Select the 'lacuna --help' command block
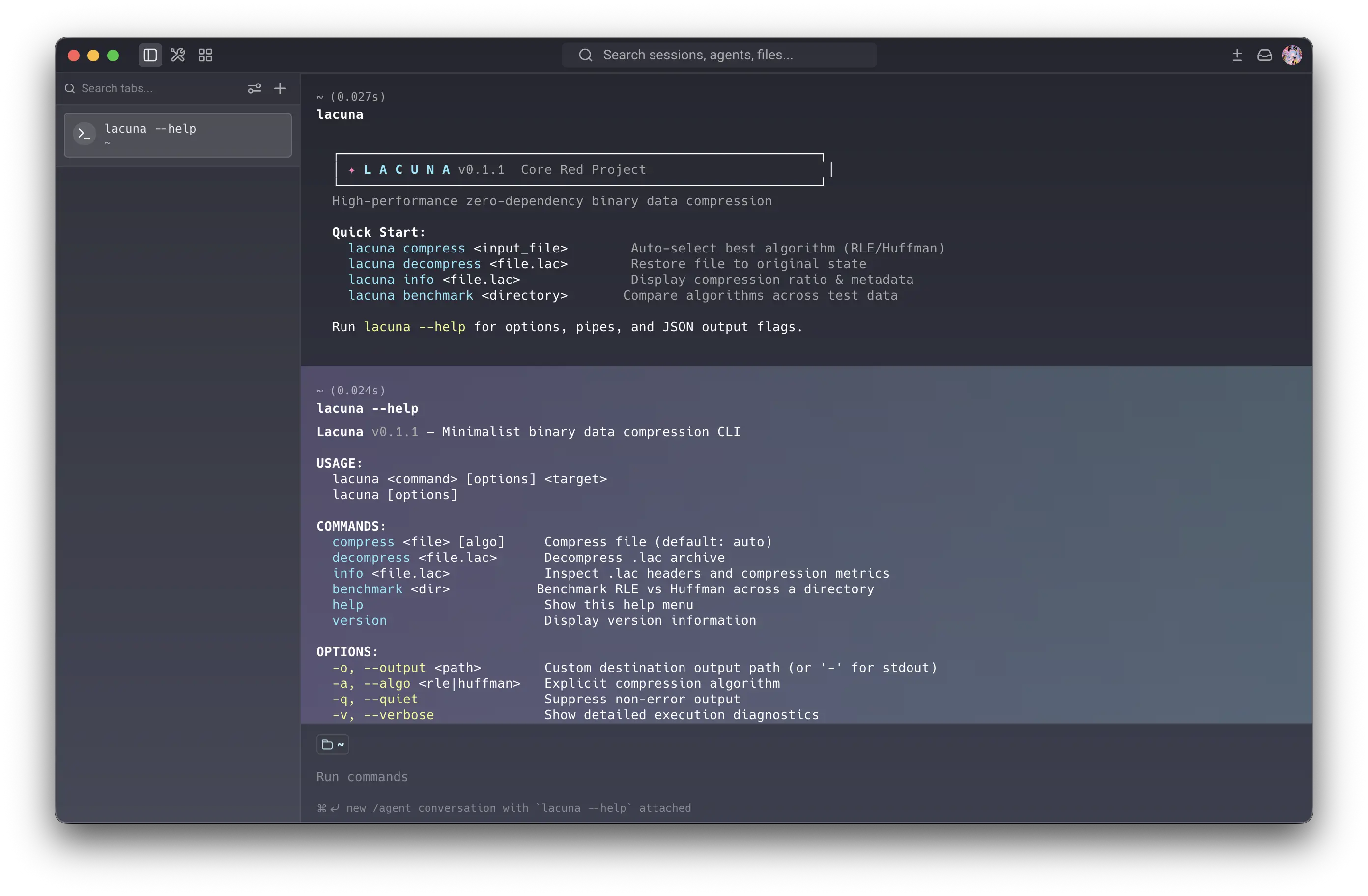 point(806,545)
